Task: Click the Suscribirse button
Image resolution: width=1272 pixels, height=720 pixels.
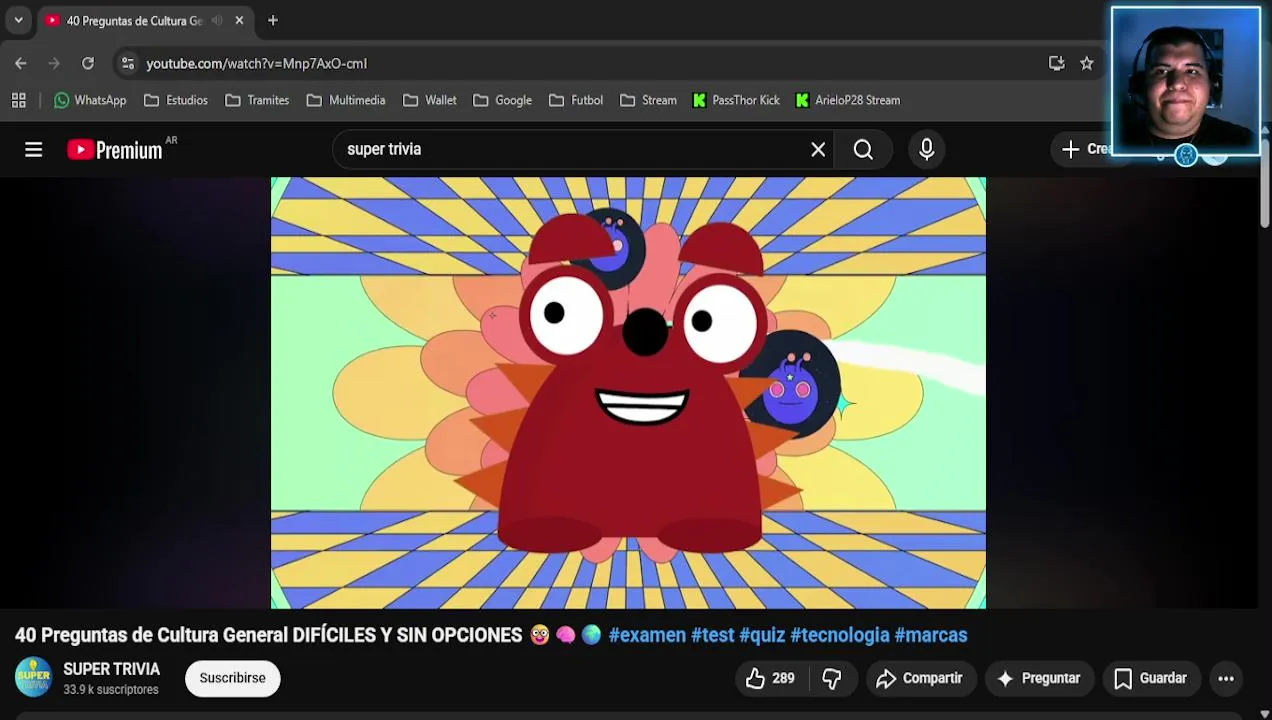Action: point(232,678)
